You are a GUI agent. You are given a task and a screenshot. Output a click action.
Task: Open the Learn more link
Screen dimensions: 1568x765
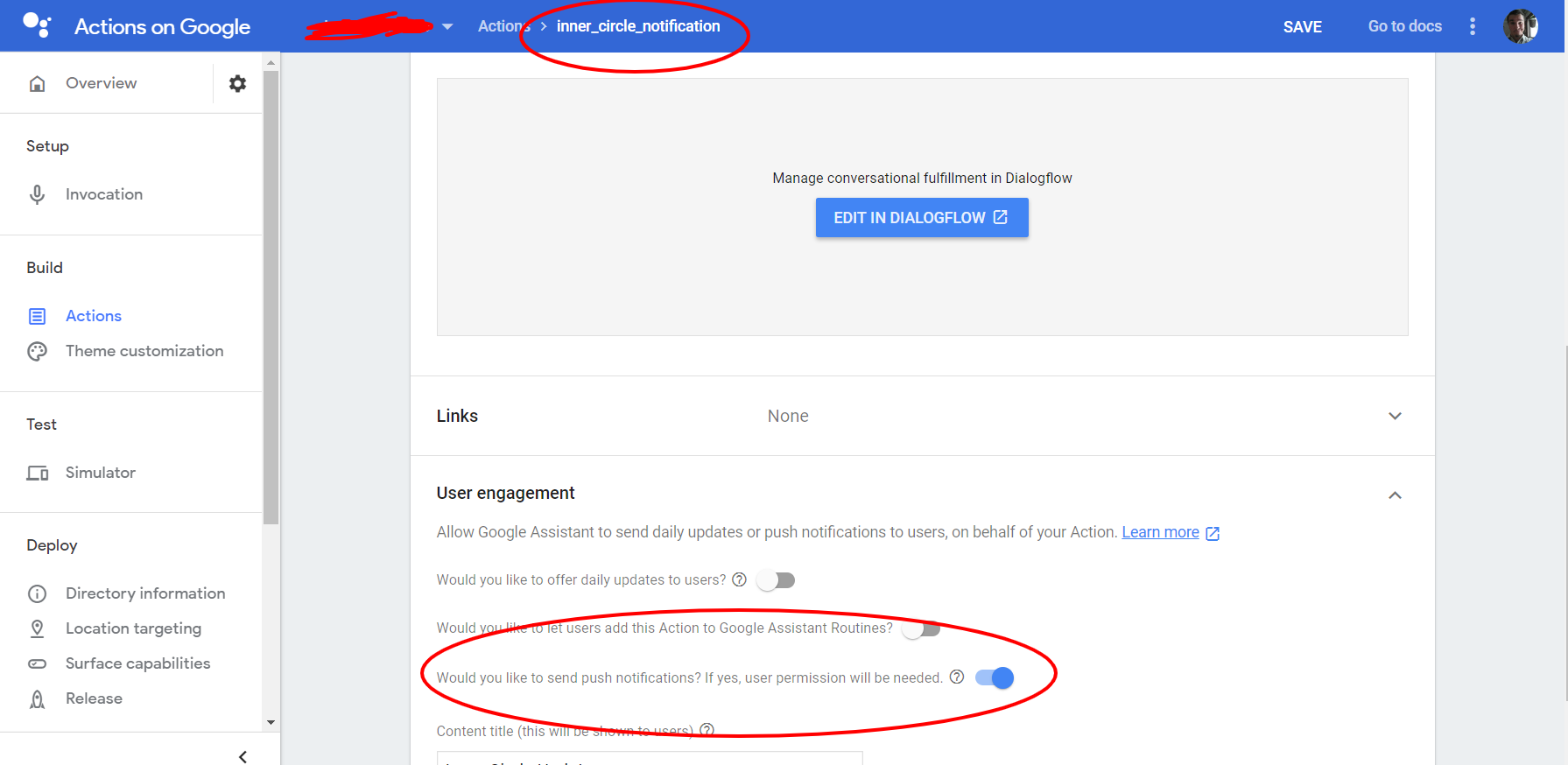tap(1160, 532)
